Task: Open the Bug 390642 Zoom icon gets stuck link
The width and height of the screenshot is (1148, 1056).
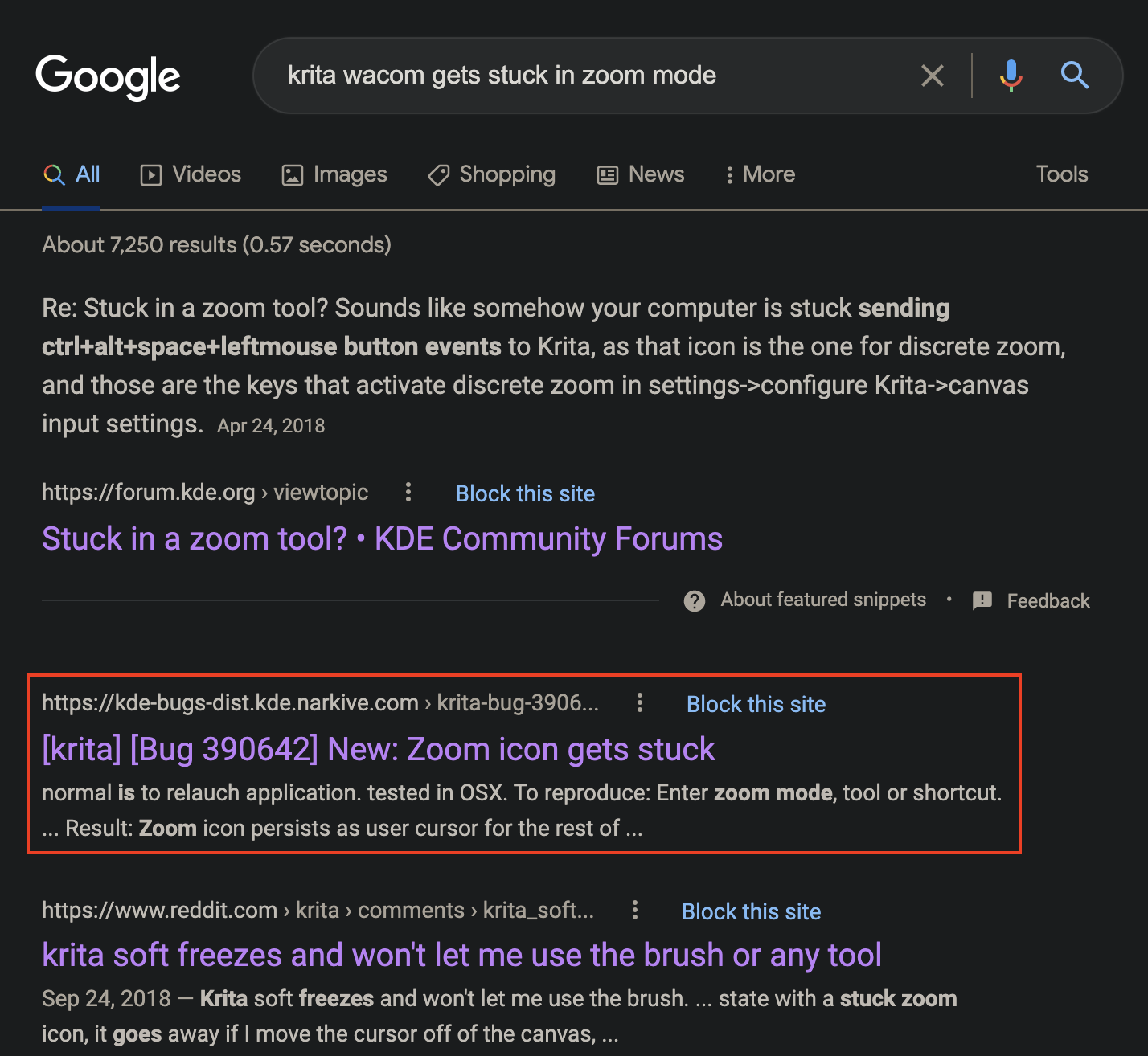Action: coord(378,749)
